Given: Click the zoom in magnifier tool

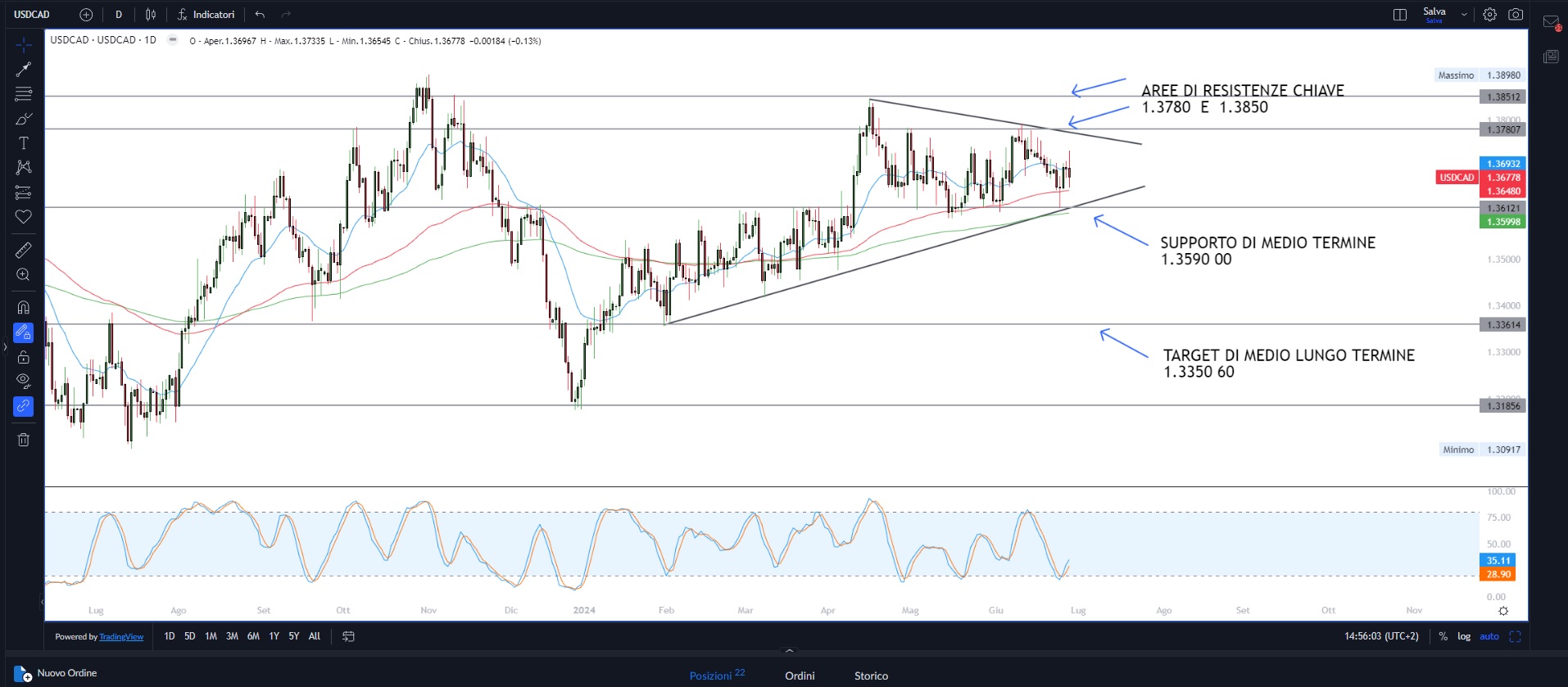Looking at the screenshot, I should (23, 275).
